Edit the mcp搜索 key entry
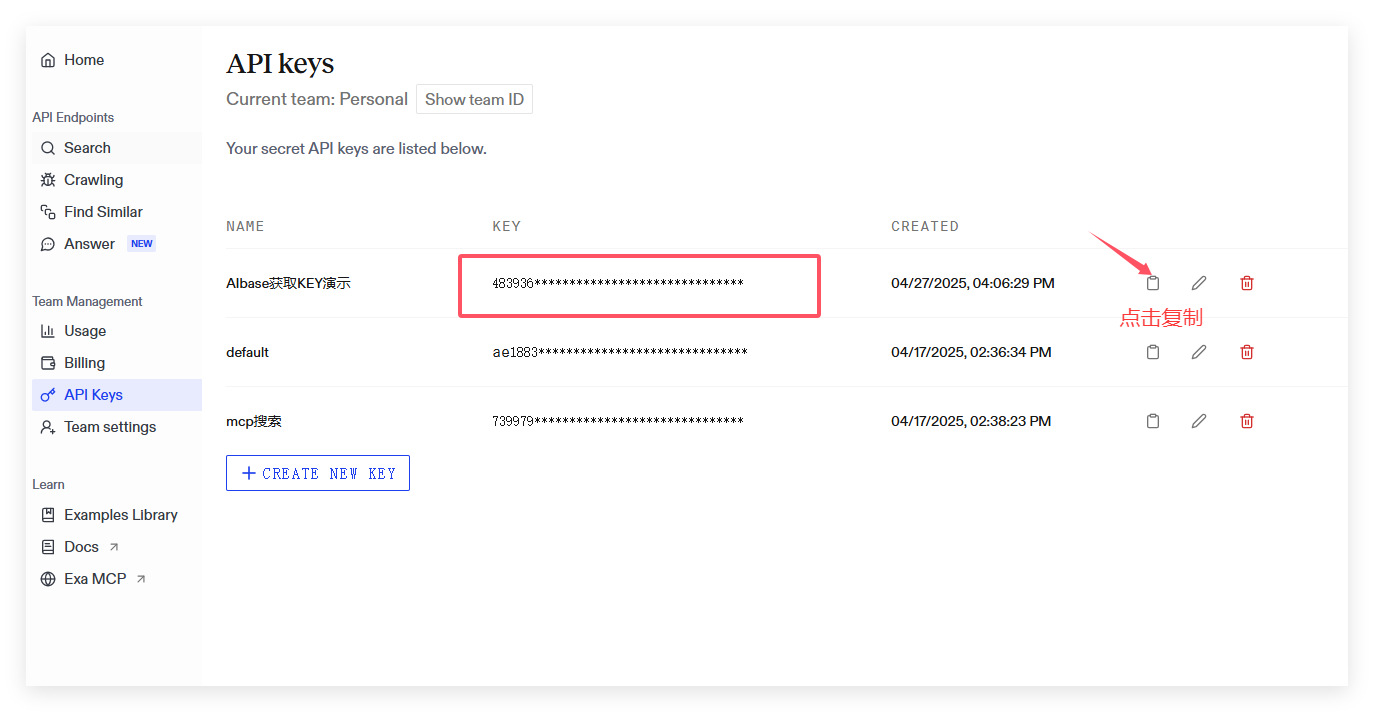Viewport: 1374px width, 712px height. click(x=1199, y=421)
